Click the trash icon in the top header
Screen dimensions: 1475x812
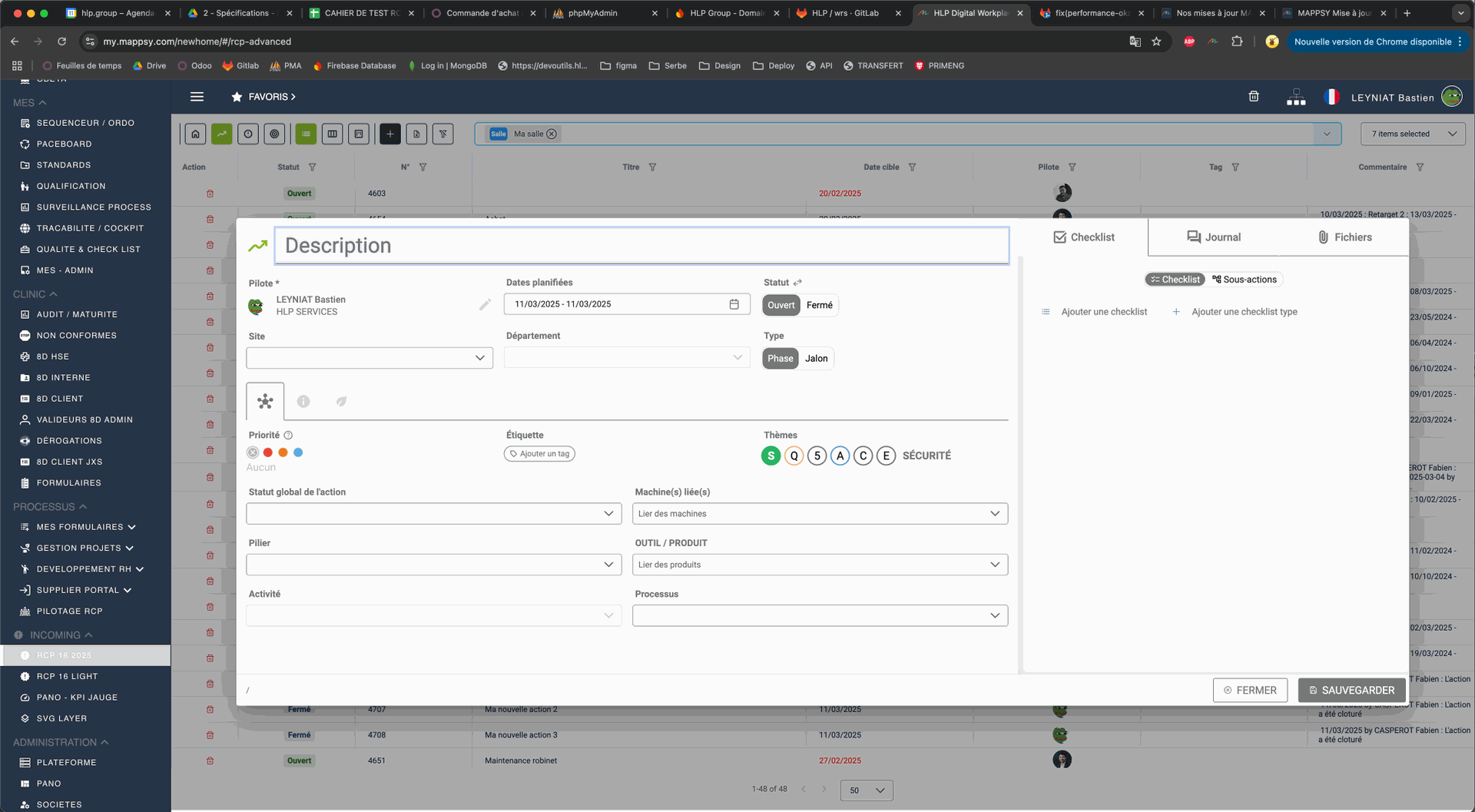point(1253,97)
